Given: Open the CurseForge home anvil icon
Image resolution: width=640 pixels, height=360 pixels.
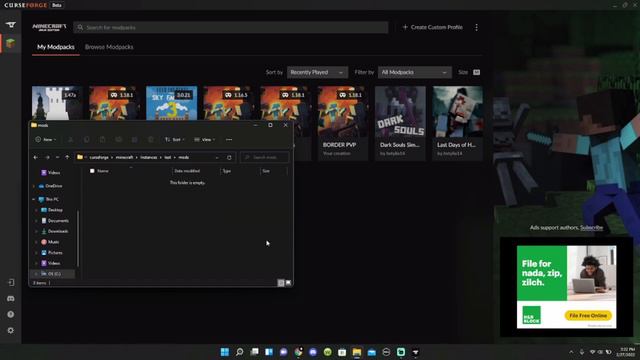Looking at the screenshot, I should (11, 24).
